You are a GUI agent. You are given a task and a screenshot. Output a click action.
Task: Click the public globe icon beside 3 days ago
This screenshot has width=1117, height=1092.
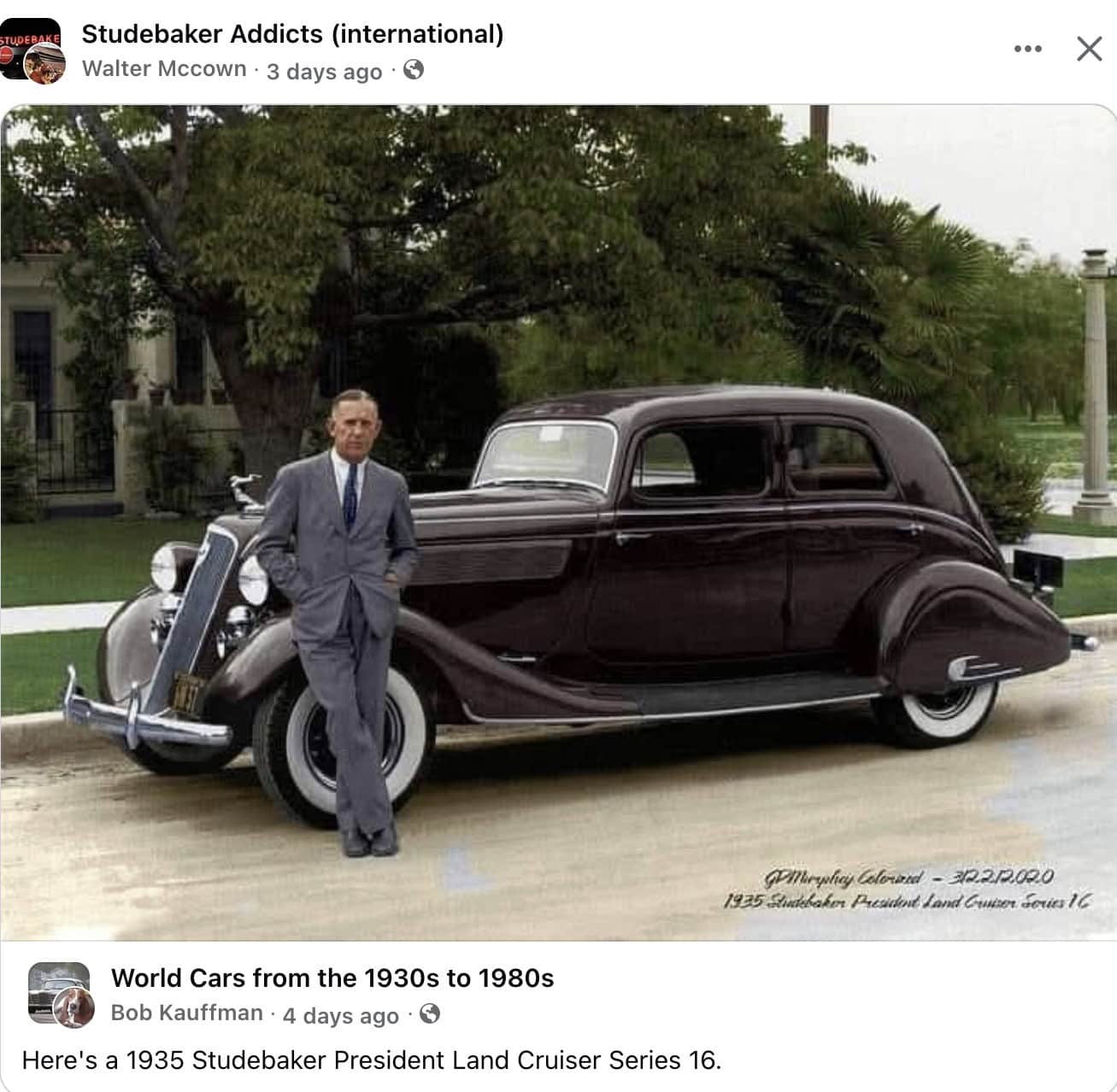(x=413, y=70)
